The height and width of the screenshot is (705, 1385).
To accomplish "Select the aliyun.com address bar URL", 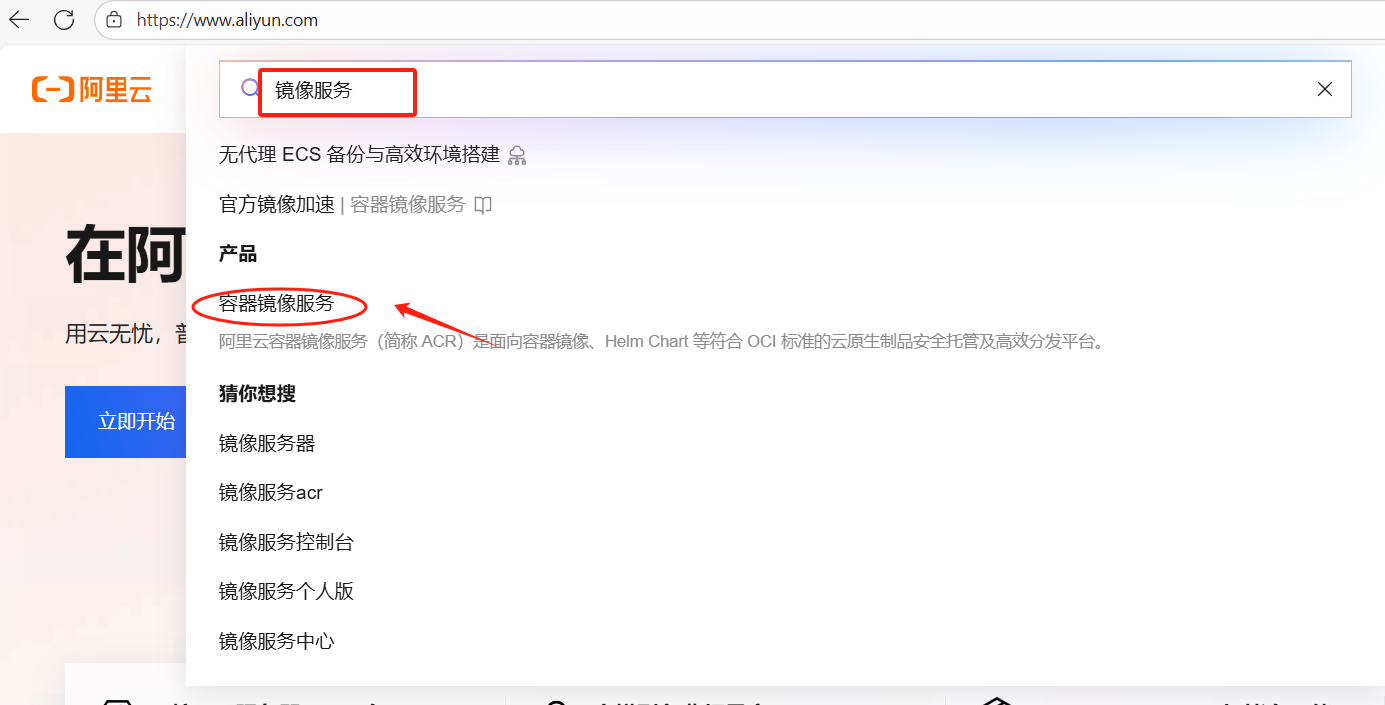I will 227,20.
